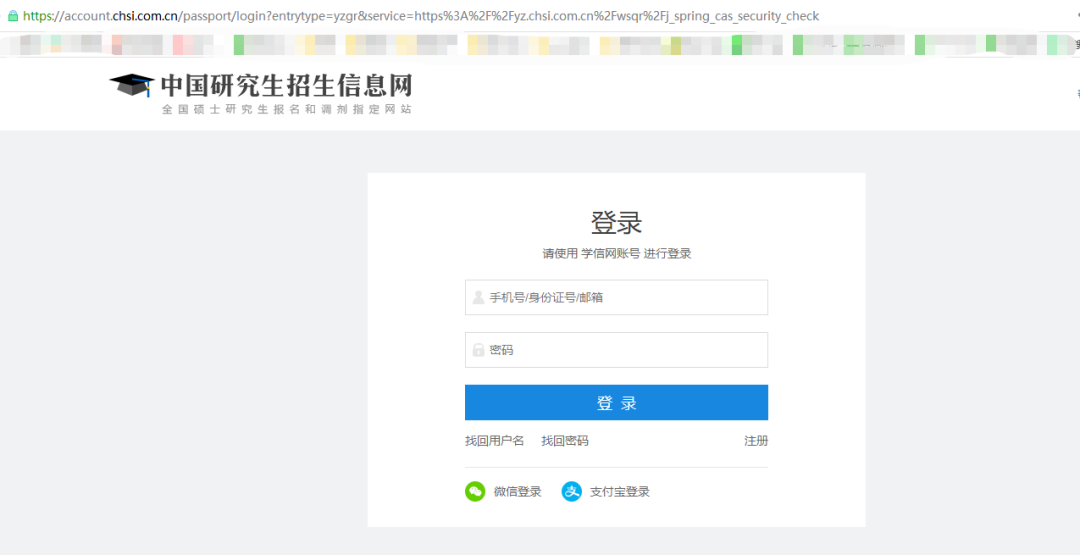Choose 微信登录 text link
The image size is (1080, 555).
(x=517, y=492)
